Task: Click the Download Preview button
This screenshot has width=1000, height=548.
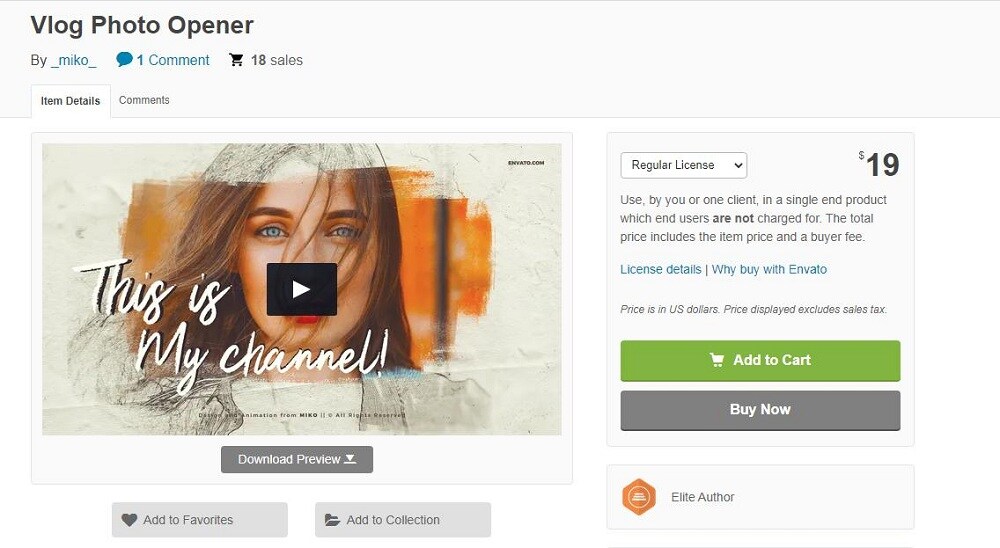Action: [297, 459]
